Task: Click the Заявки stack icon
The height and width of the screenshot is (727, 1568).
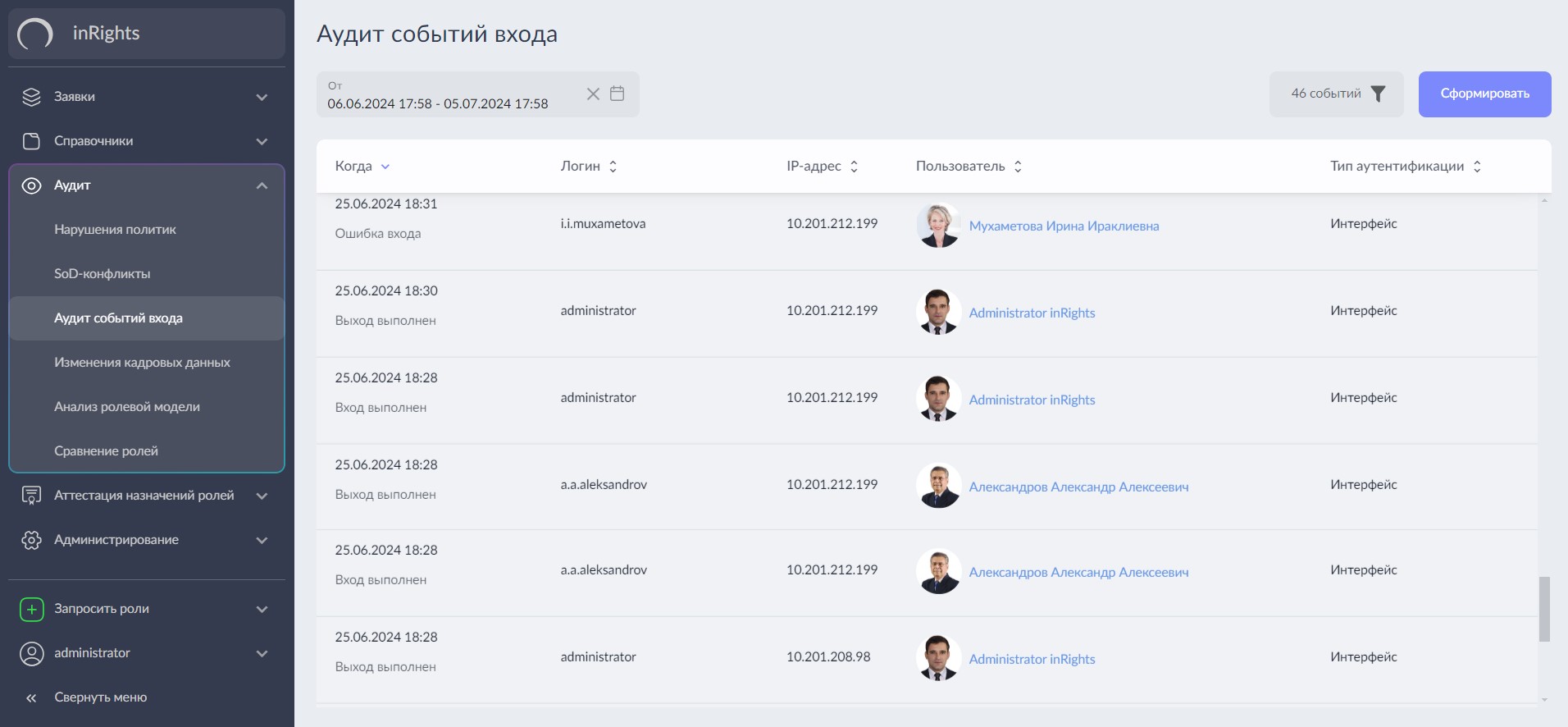Action: coord(31,97)
